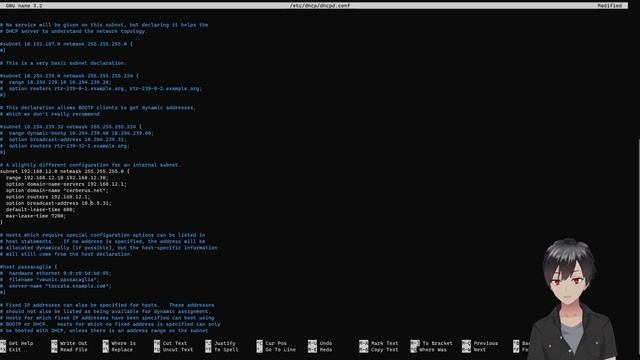This screenshot has width=640, height=360.
Task: Click the Previous shortcut label
Action: [486, 343]
